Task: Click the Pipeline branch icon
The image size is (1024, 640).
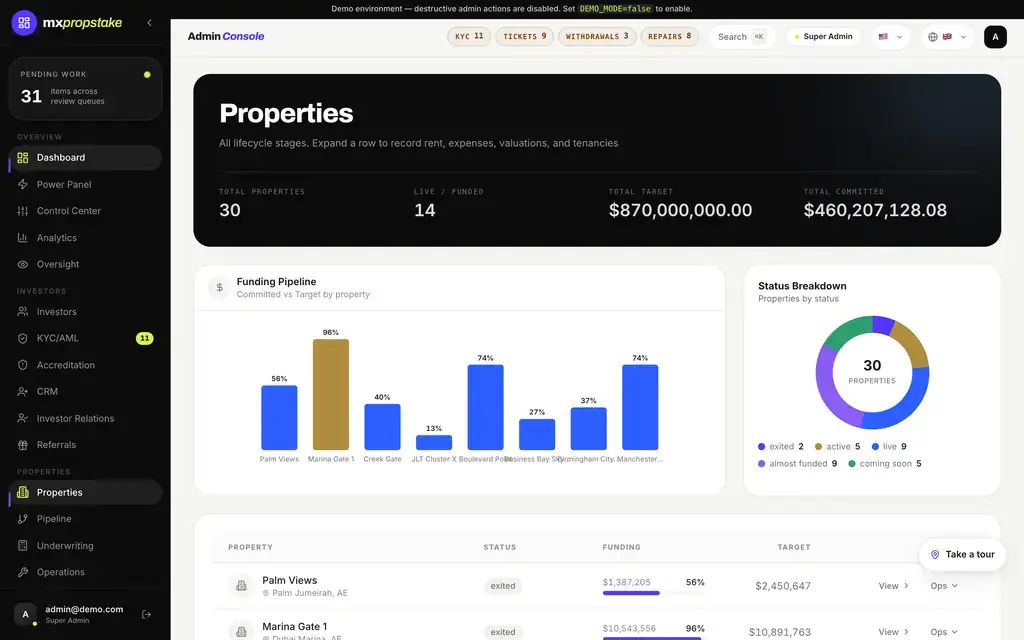Action: coord(23,519)
